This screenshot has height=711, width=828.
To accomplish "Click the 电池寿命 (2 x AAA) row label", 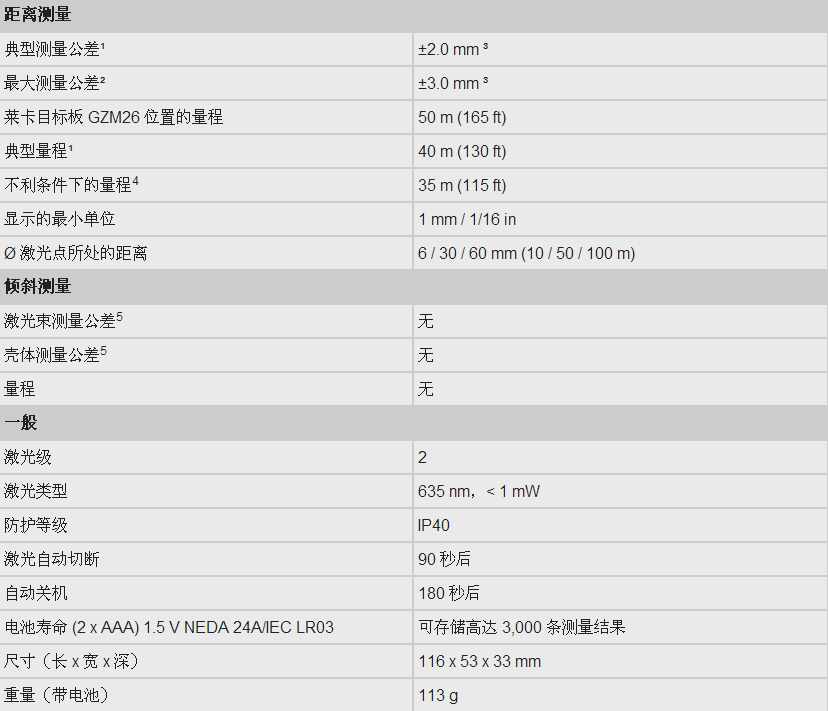I will pos(169,627).
